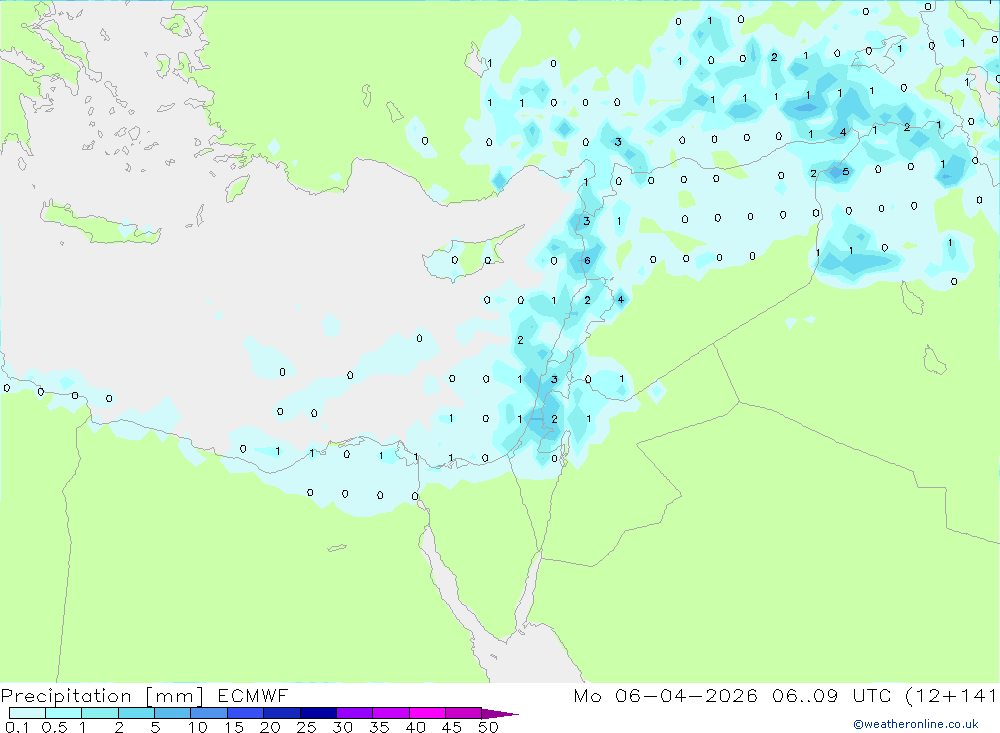1000x733 pixels.
Task: Click the legend scale label "0.5"
Action: (x=54, y=727)
